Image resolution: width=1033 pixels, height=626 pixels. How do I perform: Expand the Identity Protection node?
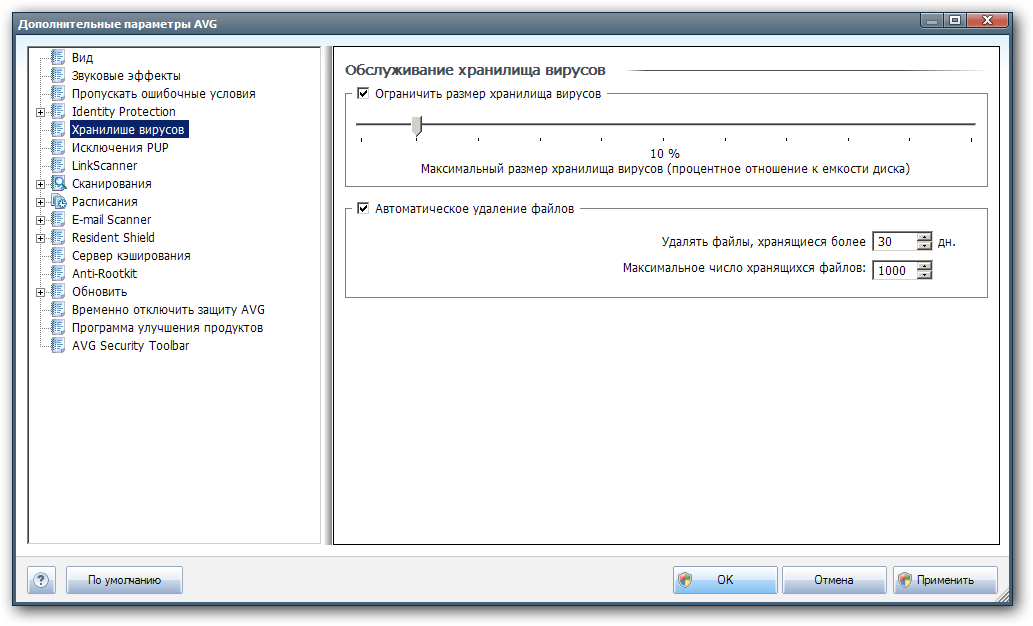40,112
